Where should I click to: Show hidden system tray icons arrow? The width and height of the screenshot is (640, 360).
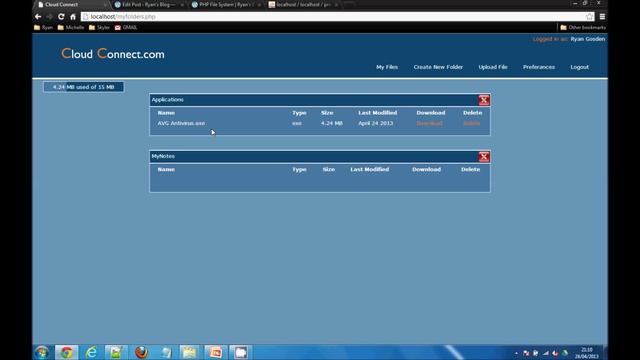pyautogui.click(x=516, y=353)
